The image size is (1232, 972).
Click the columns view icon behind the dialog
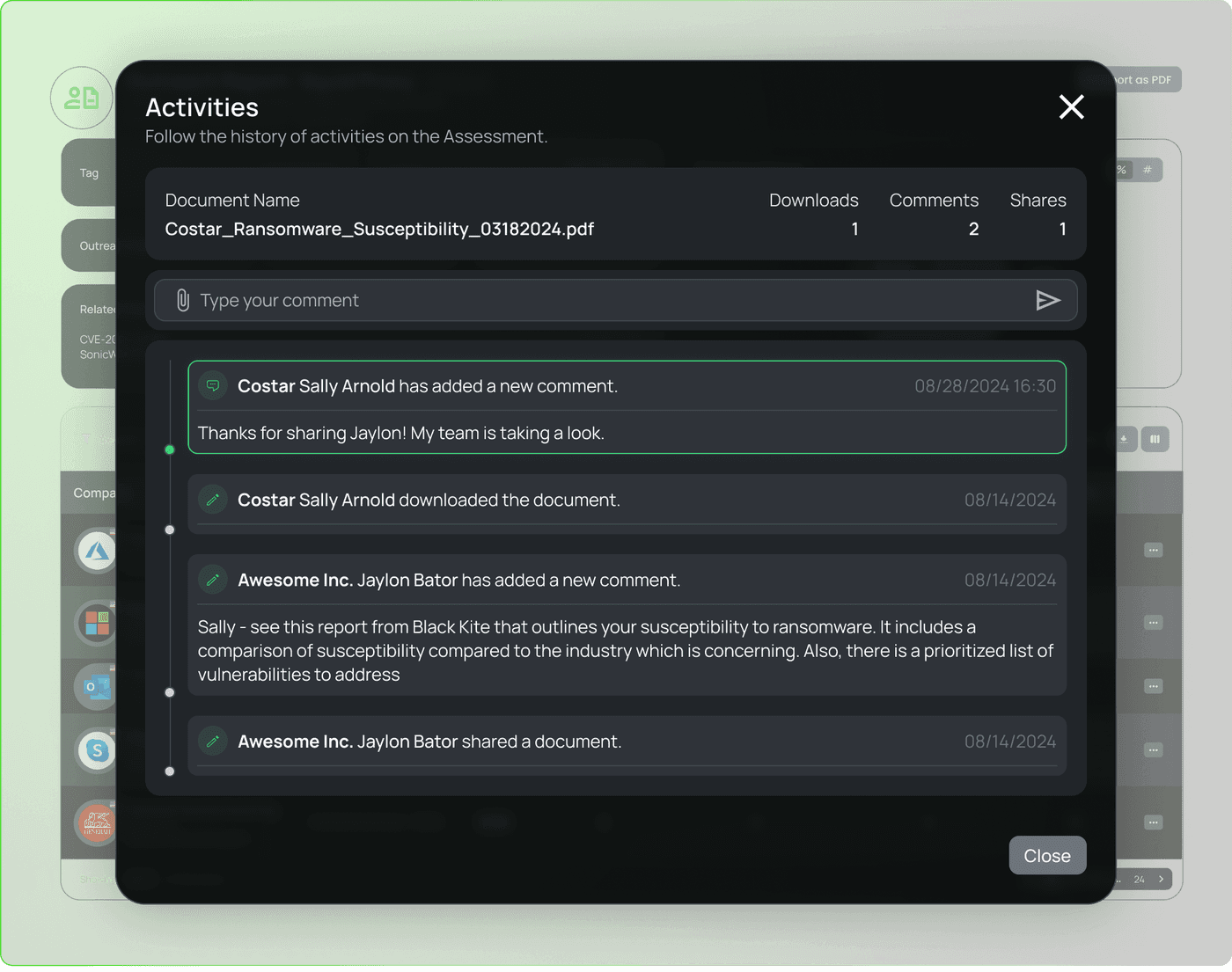coord(1155,439)
